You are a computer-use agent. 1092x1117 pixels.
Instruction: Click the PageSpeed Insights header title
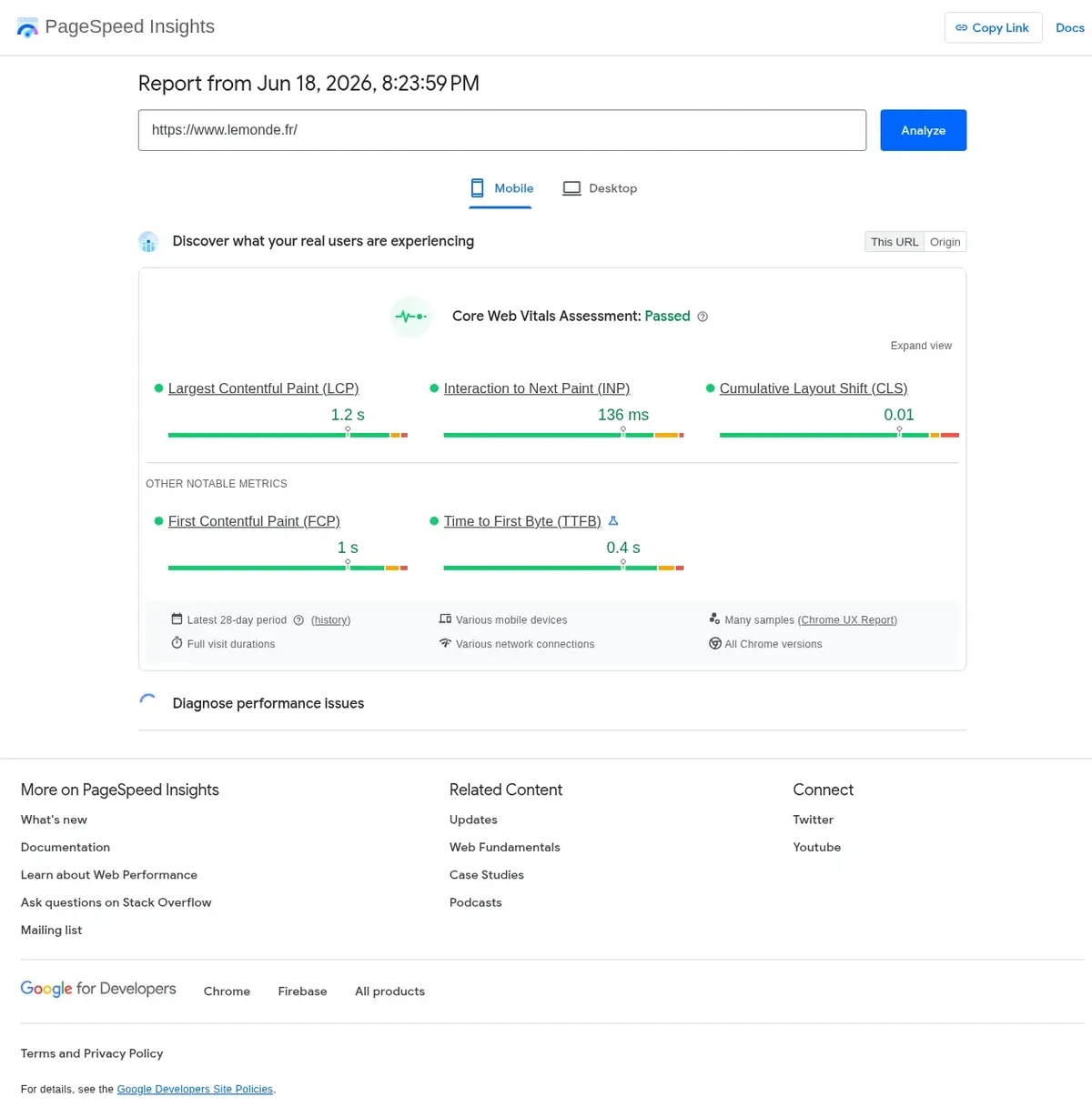click(x=130, y=26)
